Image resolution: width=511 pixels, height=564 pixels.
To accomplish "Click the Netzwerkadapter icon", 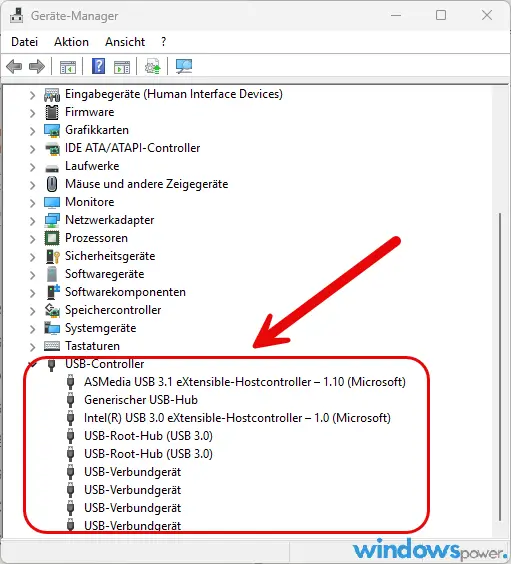I will point(52,220).
